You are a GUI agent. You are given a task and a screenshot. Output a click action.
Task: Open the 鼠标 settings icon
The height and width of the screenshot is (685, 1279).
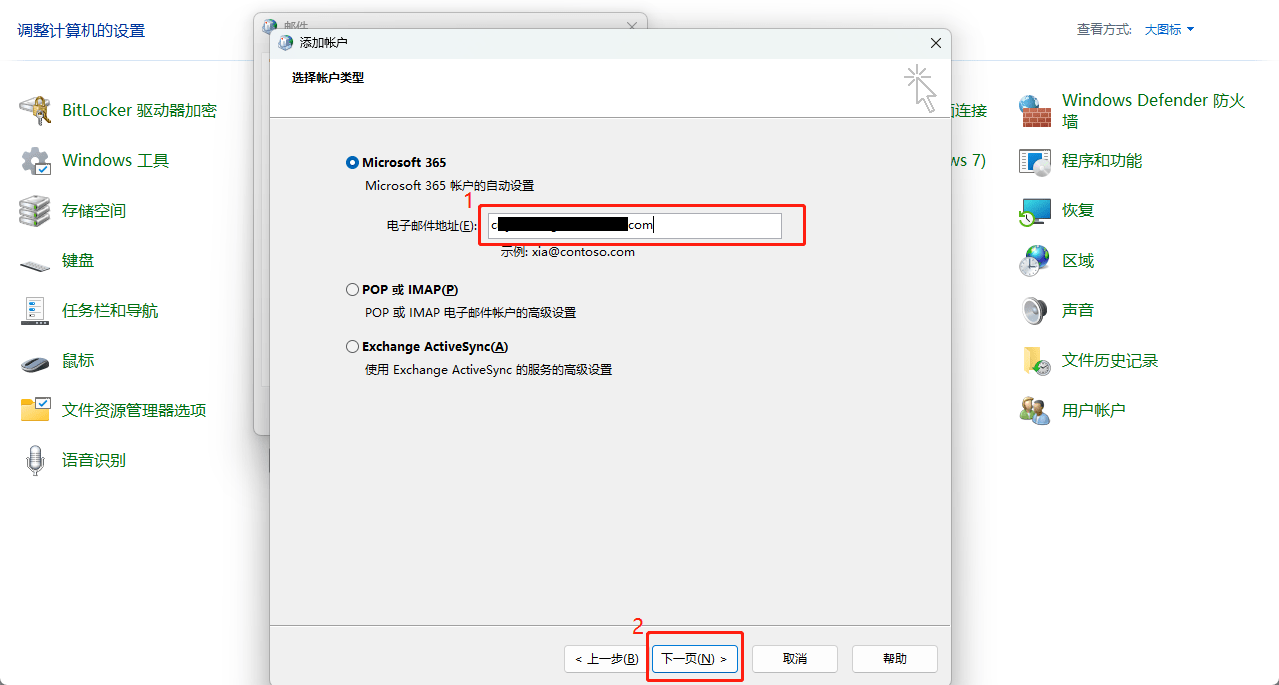tap(36, 361)
